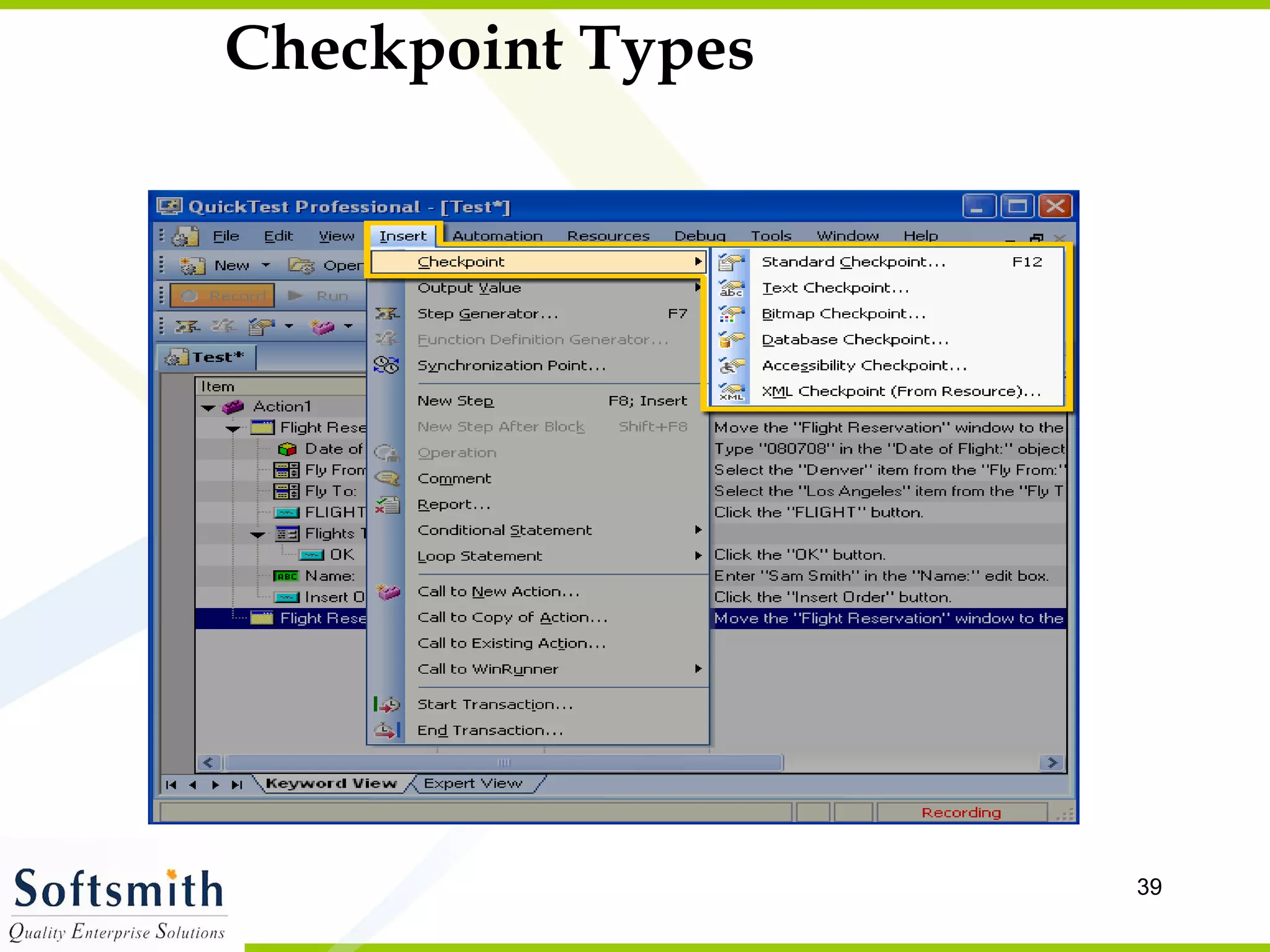
Task: Click the Fly From list object icon
Action: tap(286, 470)
